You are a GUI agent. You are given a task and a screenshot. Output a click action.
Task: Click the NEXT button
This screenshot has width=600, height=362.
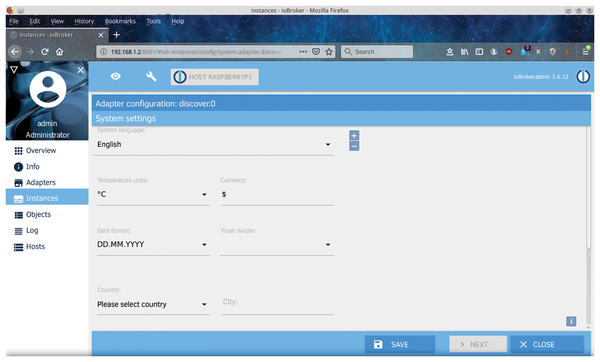(x=478, y=344)
